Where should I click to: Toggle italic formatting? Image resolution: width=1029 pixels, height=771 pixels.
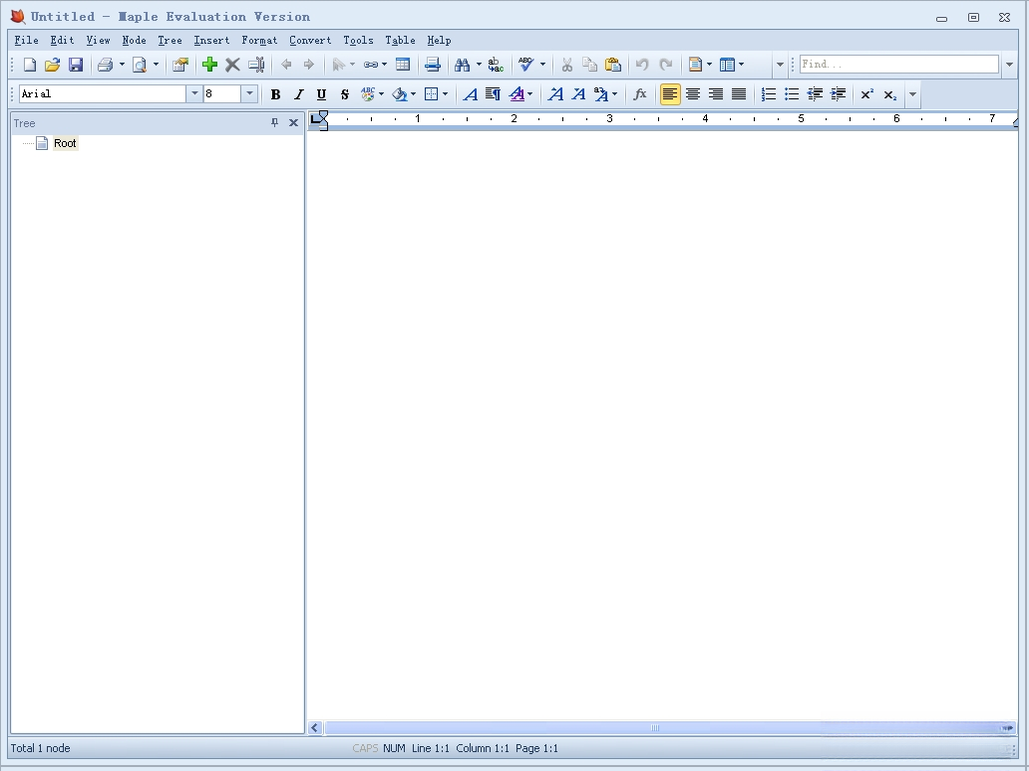click(299, 94)
